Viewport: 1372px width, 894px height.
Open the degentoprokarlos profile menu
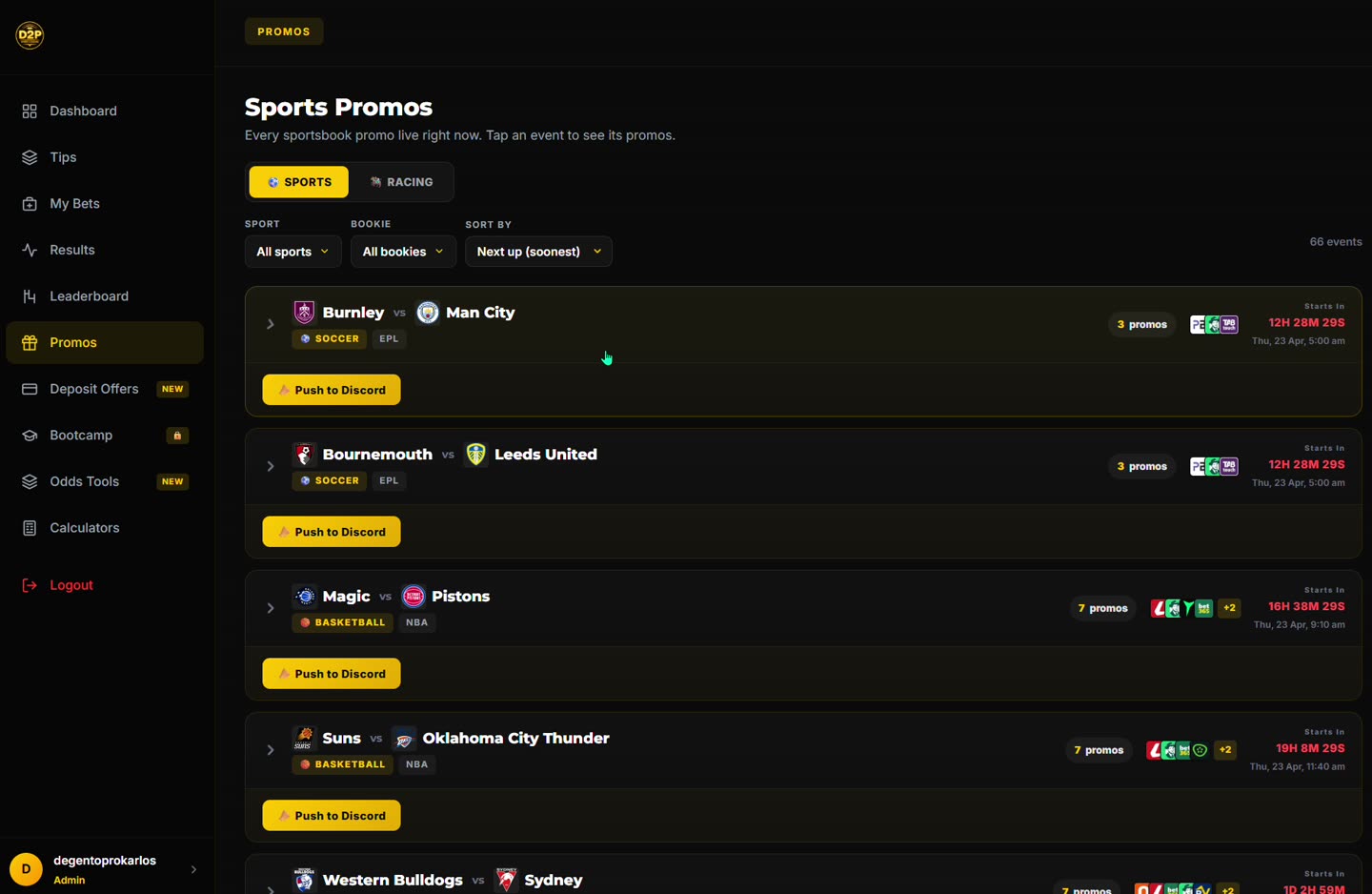point(105,868)
